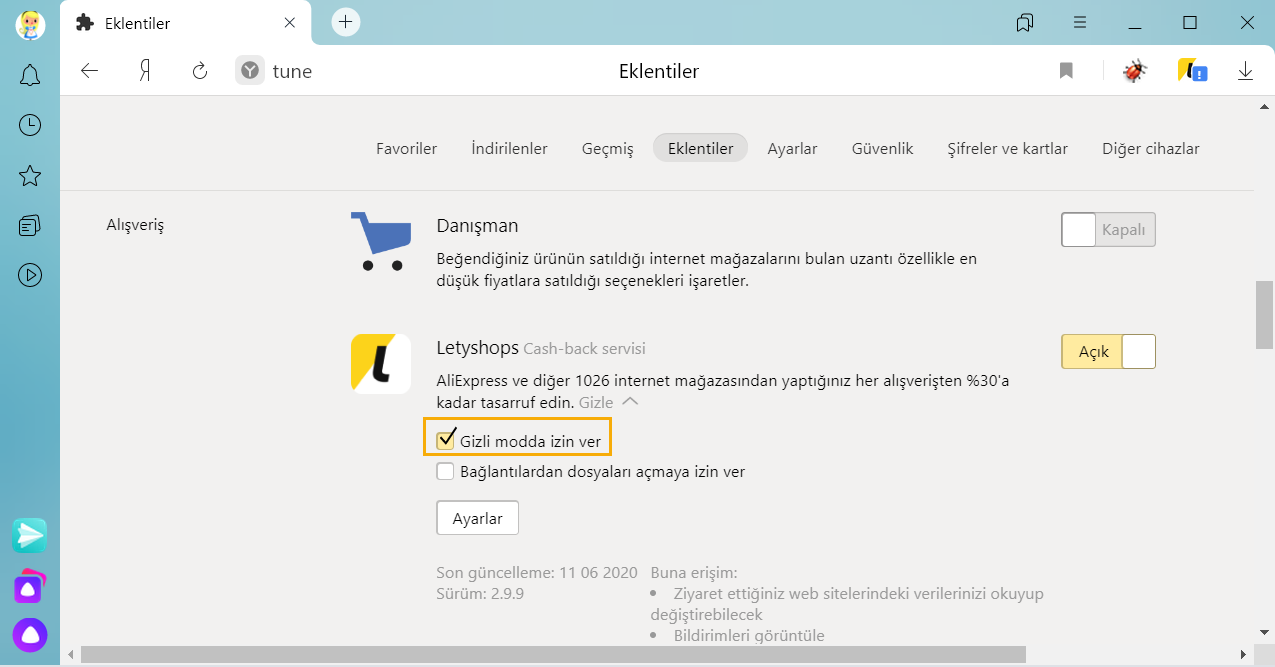Click the Danışman extension title
1275x667 pixels.
click(478, 226)
